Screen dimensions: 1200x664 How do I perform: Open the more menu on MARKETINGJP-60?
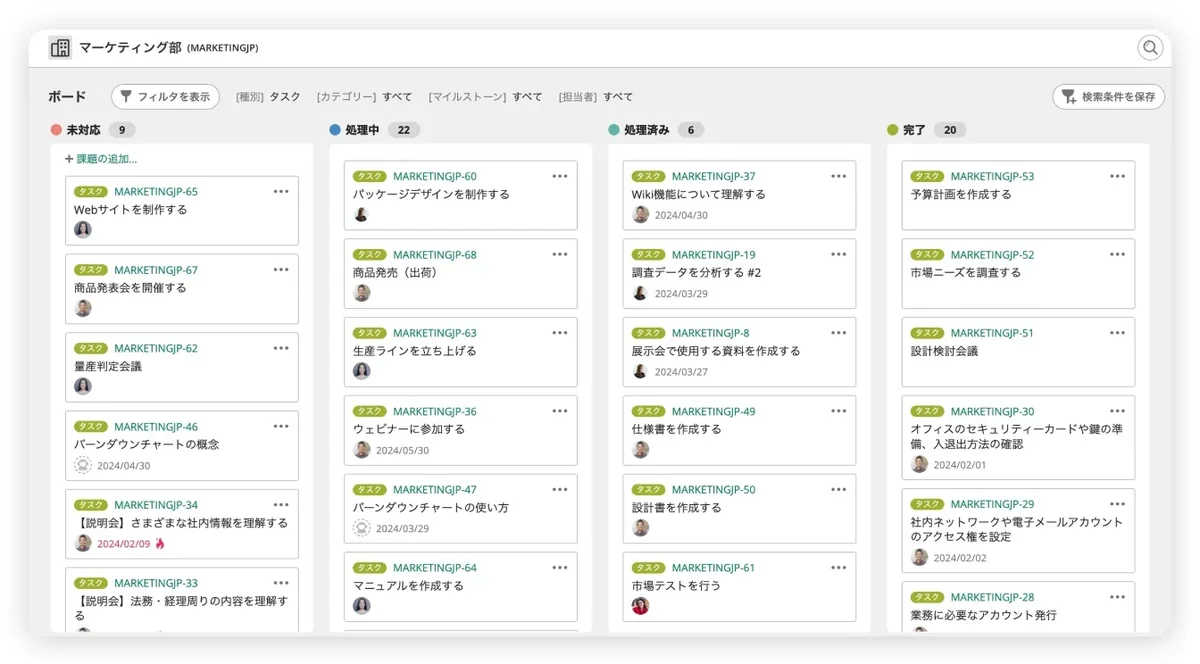(x=560, y=176)
